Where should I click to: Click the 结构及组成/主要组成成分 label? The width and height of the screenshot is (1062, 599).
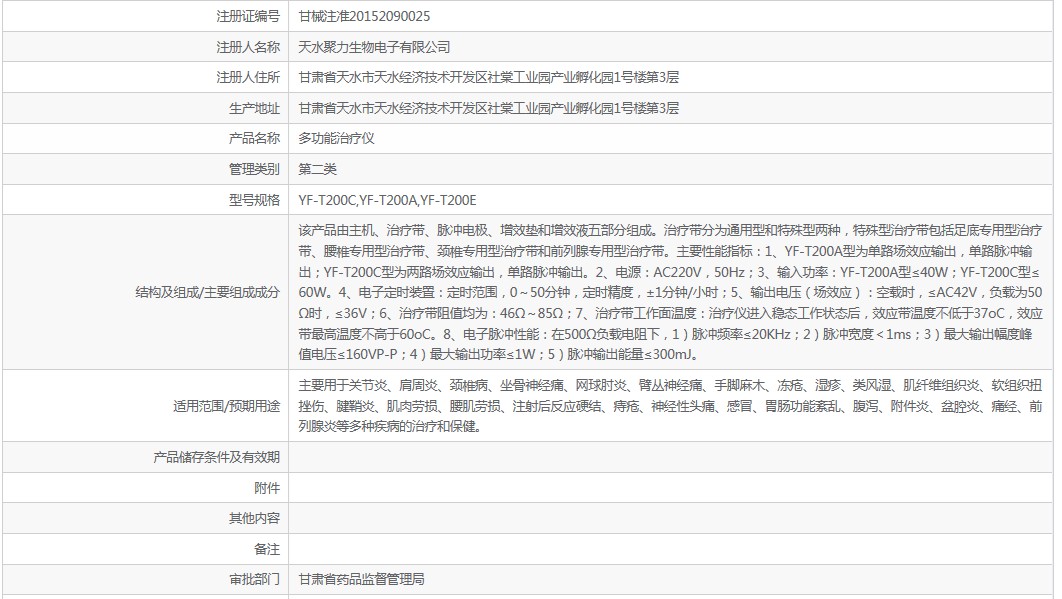click(x=208, y=292)
